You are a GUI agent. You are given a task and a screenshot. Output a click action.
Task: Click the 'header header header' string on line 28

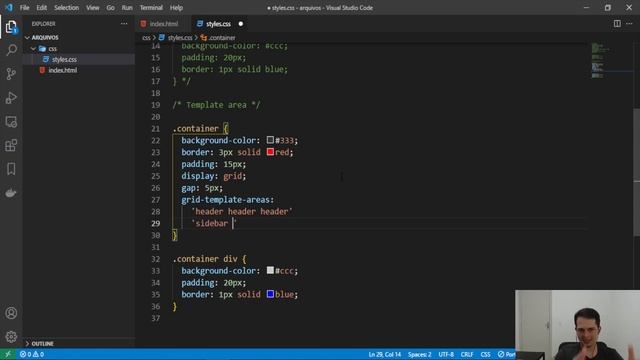click(242, 211)
